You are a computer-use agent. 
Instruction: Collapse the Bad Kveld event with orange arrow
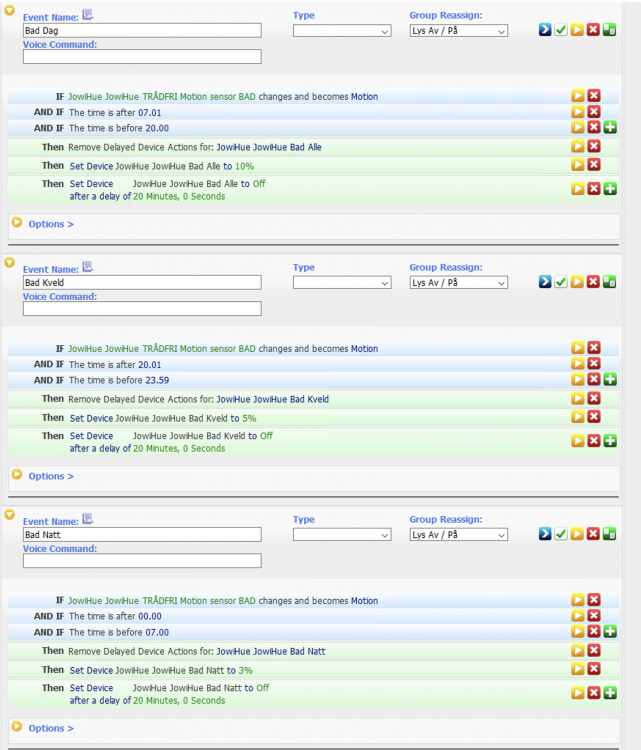pos(10,263)
